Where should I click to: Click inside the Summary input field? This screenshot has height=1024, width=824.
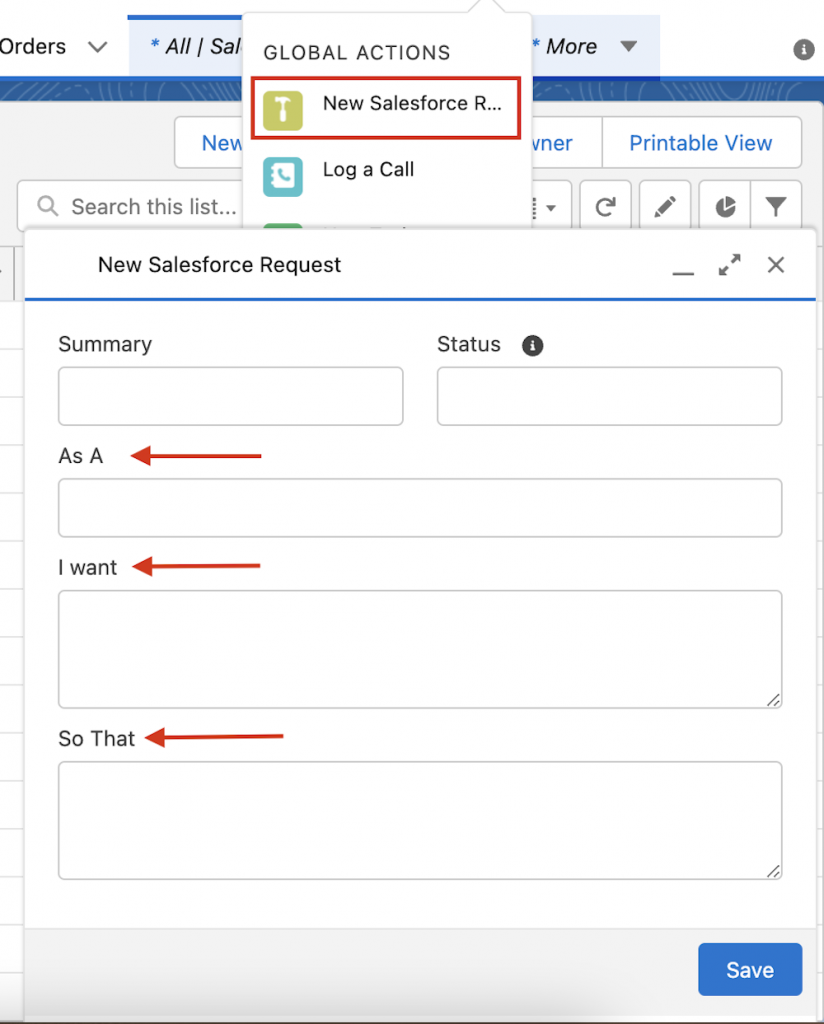click(x=230, y=396)
